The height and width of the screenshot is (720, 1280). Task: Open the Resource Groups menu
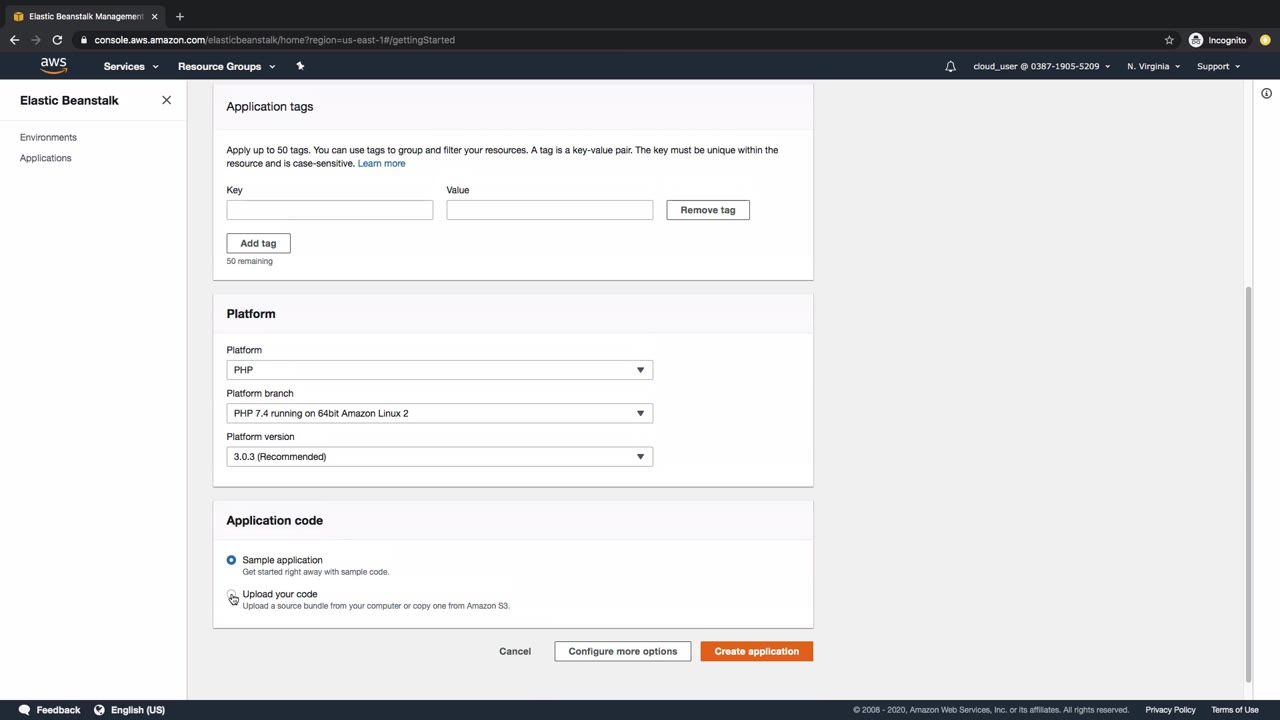pyautogui.click(x=226, y=66)
